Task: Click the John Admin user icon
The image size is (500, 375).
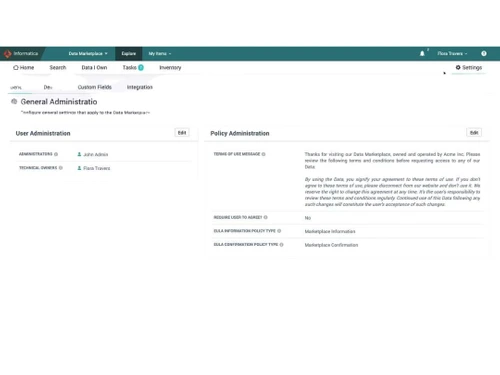Action: [79, 154]
